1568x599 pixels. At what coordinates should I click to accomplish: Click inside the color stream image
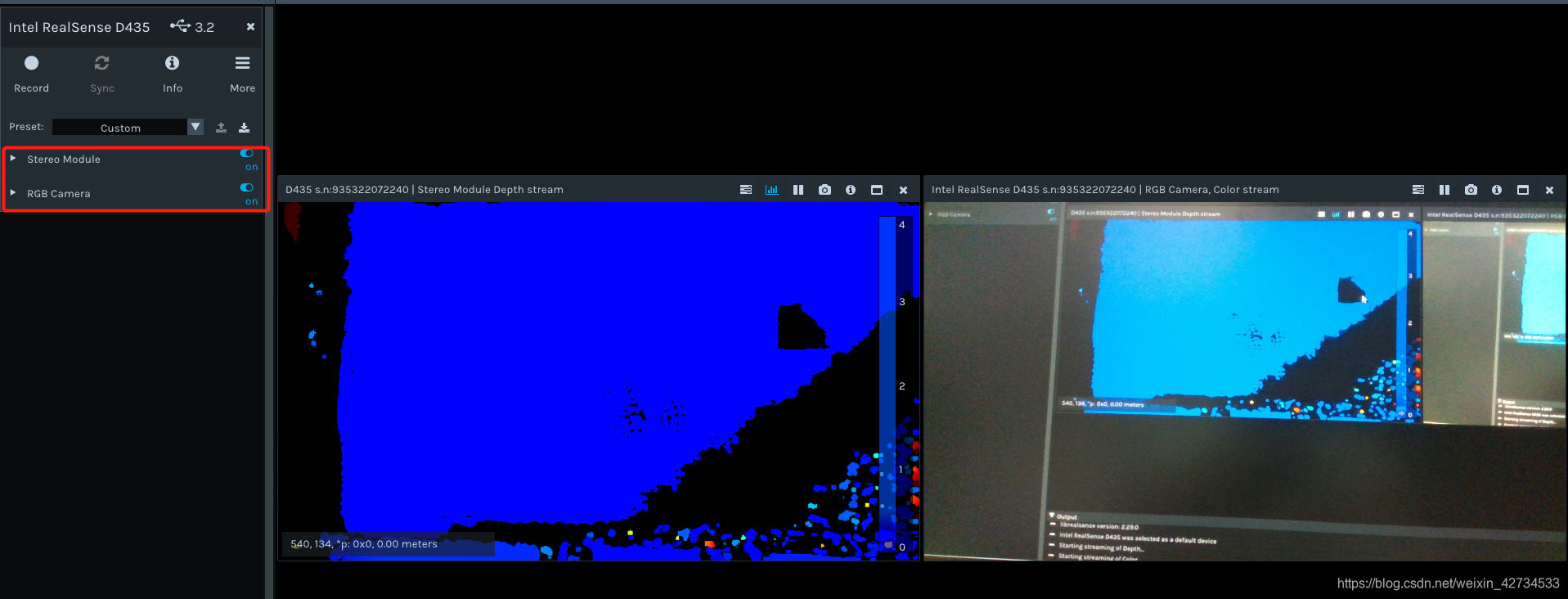tap(1246, 381)
